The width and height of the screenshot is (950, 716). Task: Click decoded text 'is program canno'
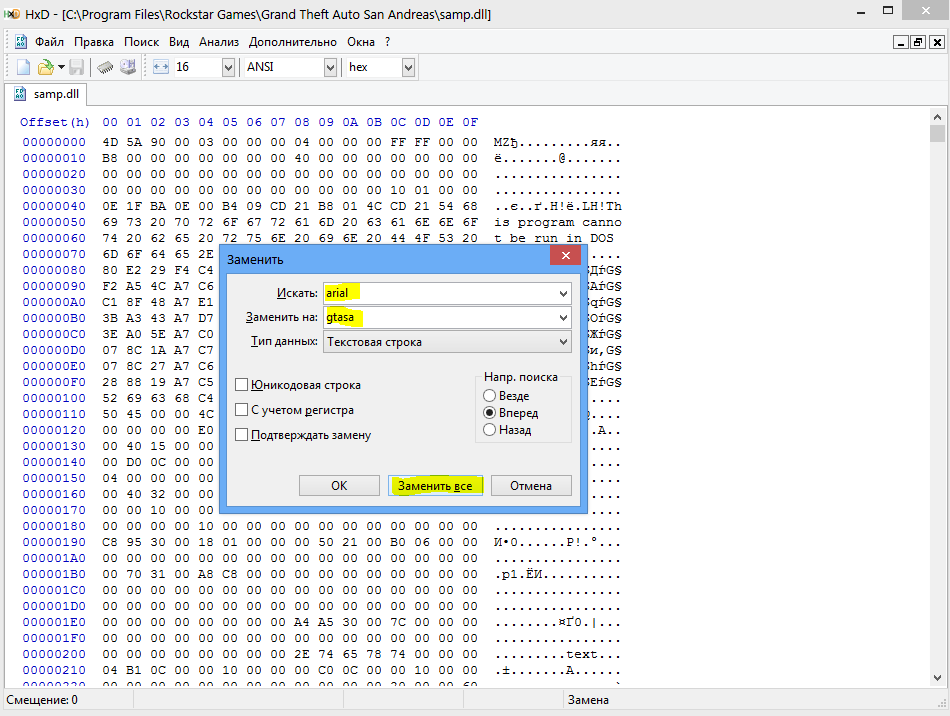tap(558, 222)
